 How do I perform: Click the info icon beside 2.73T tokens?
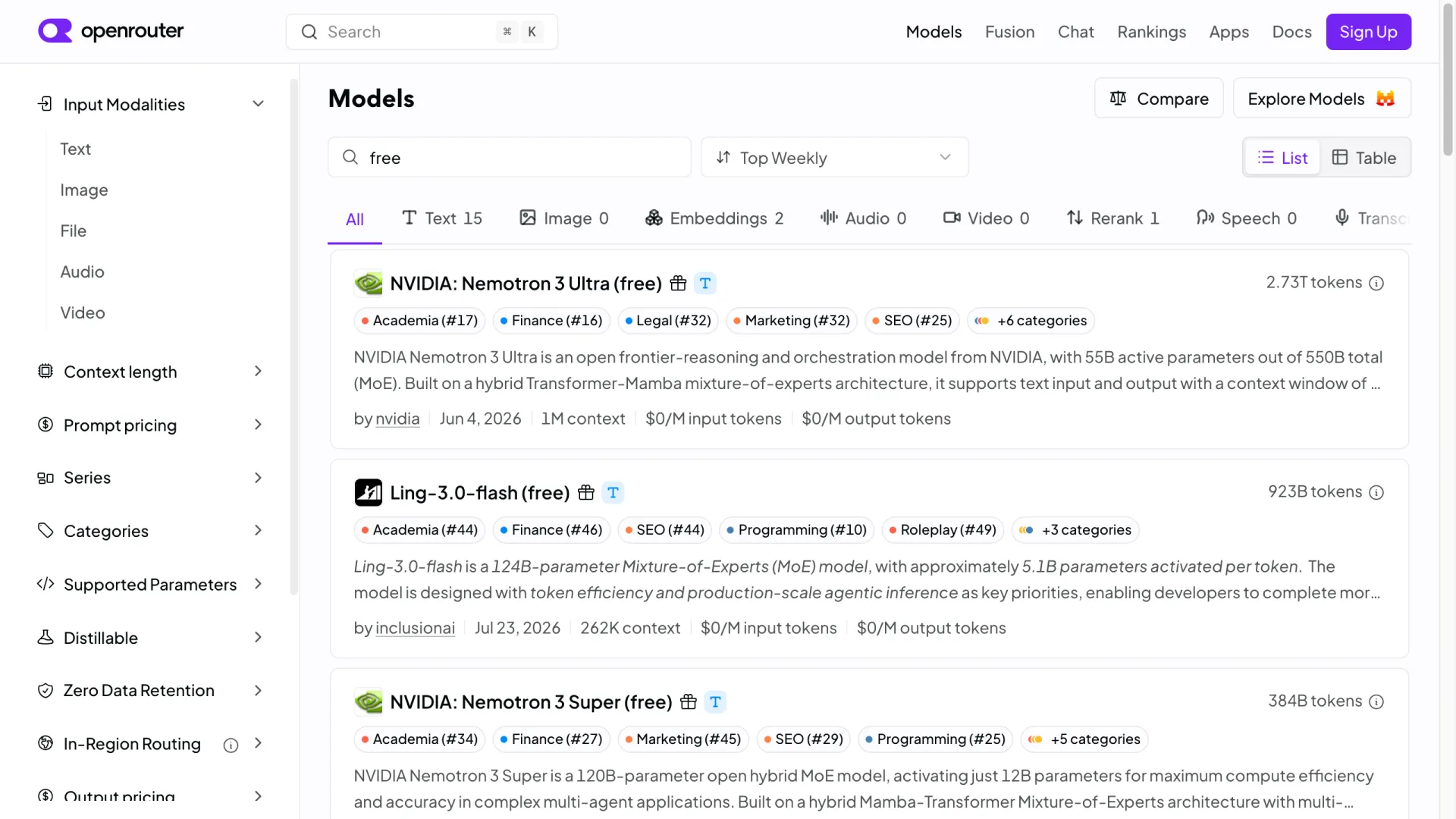pos(1376,283)
